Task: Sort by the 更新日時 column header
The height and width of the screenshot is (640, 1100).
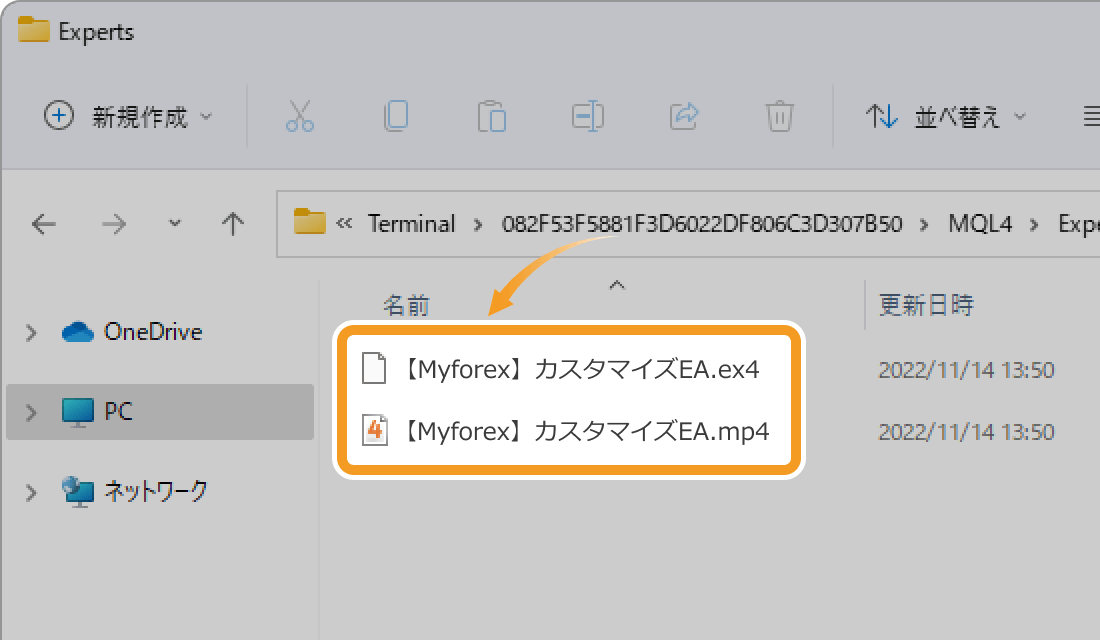Action: click(926, 305)
